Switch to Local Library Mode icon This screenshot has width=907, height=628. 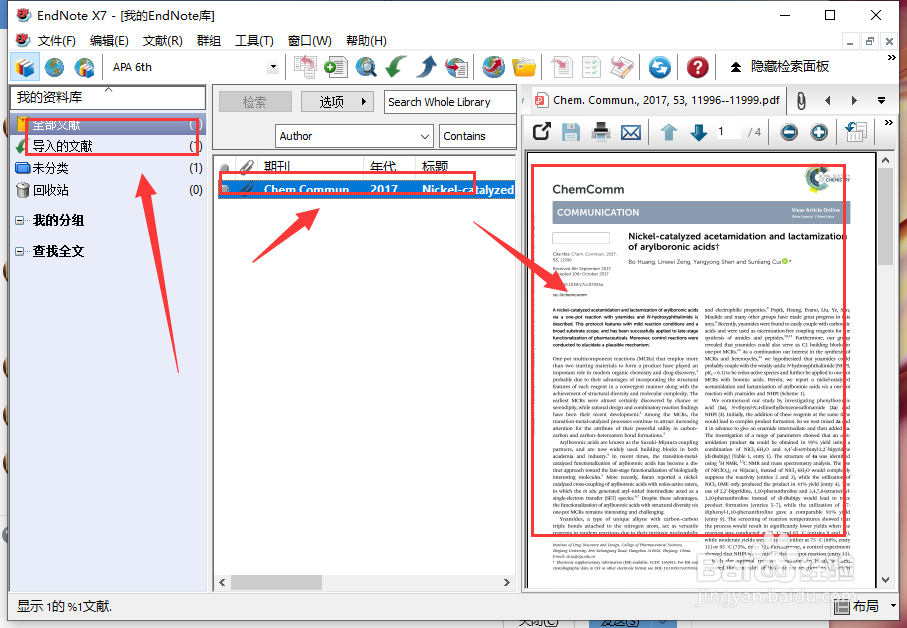tap(25, 67)
